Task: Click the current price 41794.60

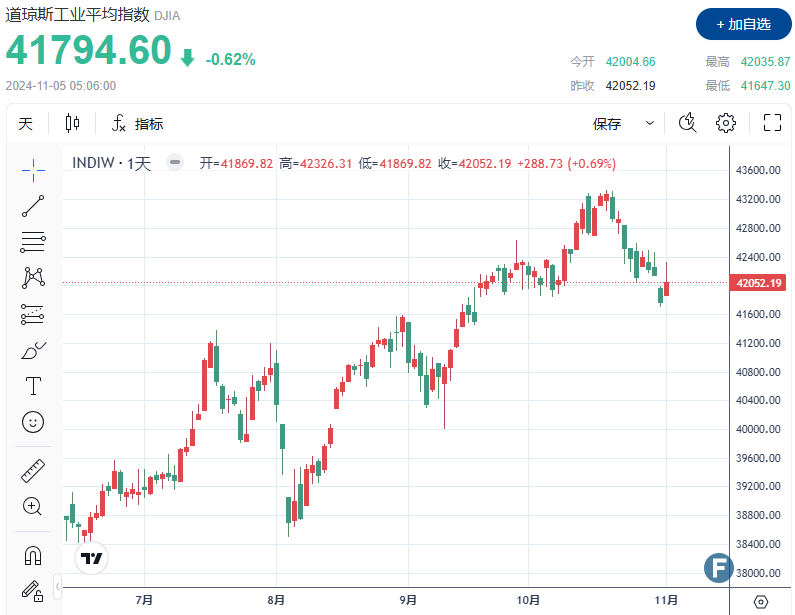Action: pyautogui.click(x=89, y=50)
